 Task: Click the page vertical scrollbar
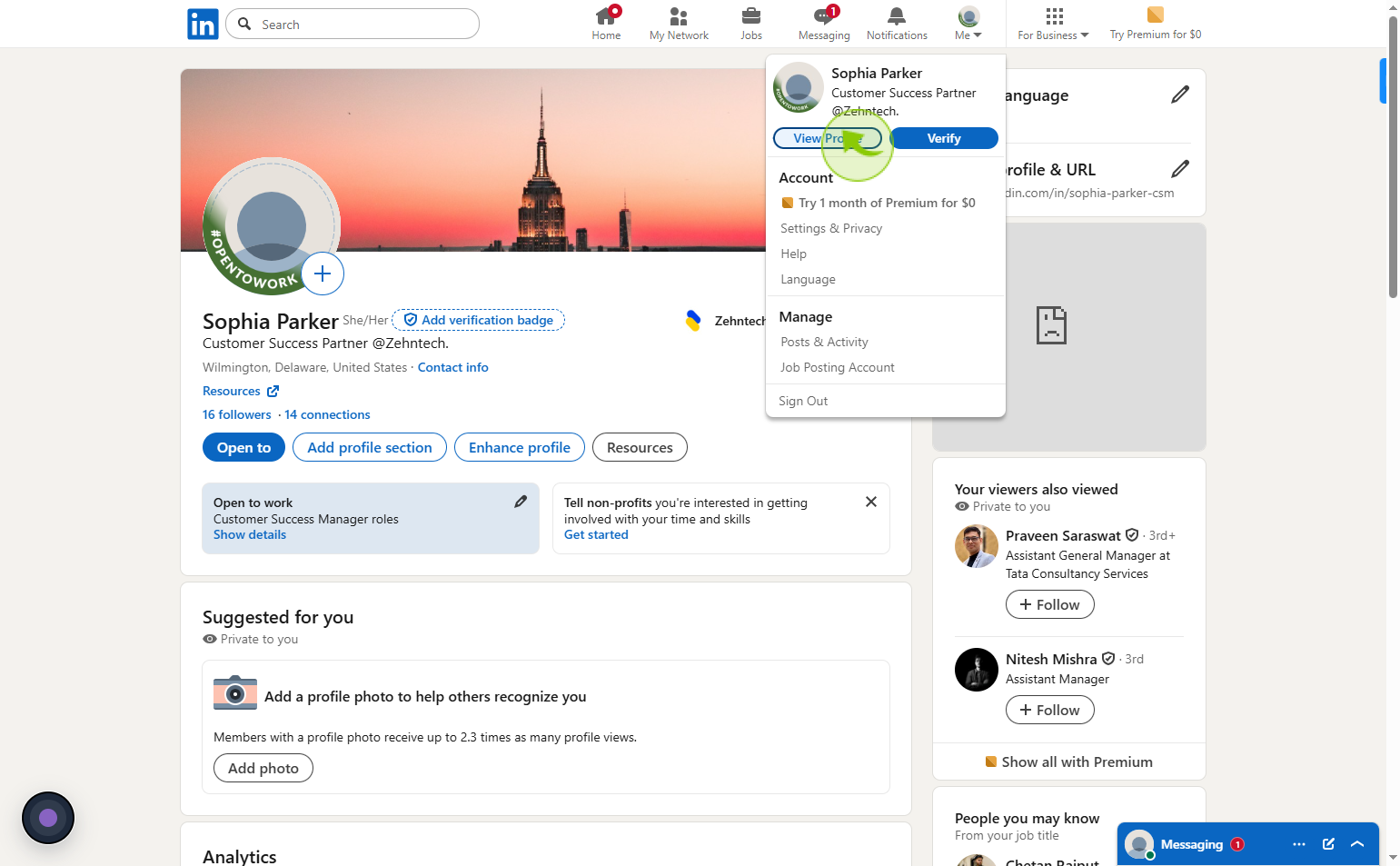[1393, 156]
